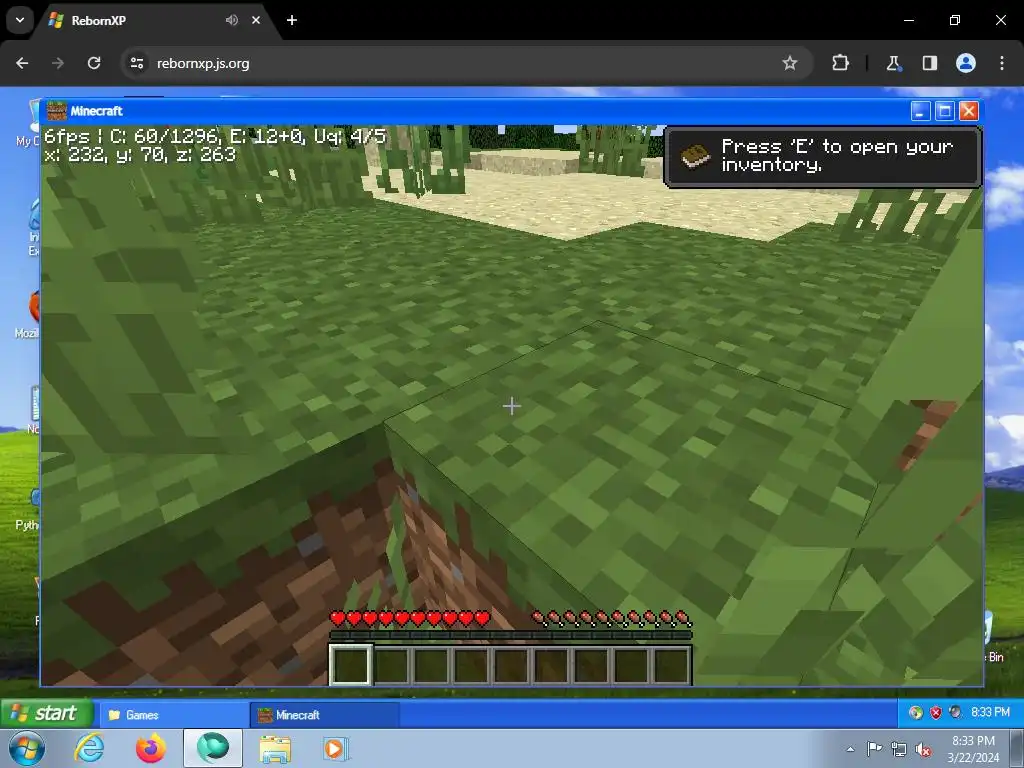Click the experience bar

pos(511,635)
